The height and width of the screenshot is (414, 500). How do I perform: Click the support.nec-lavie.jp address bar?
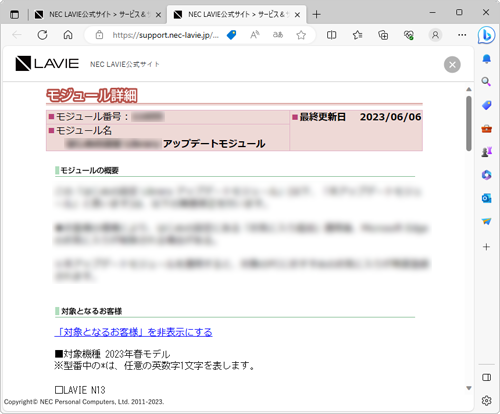tap(165, 35)
